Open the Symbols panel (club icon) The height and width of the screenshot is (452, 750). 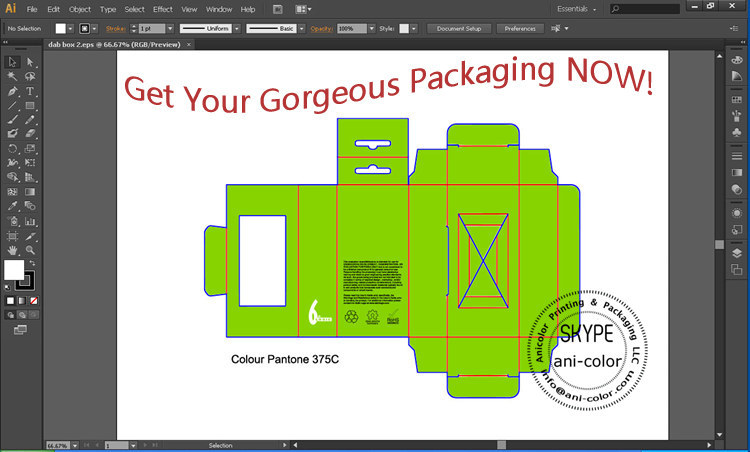[737, 132]
